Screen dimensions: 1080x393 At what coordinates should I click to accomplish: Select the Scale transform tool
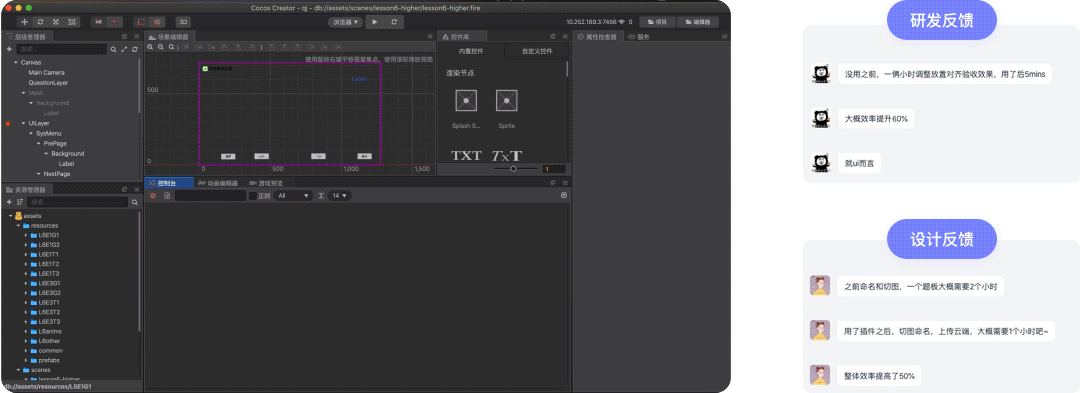[56, 22]
